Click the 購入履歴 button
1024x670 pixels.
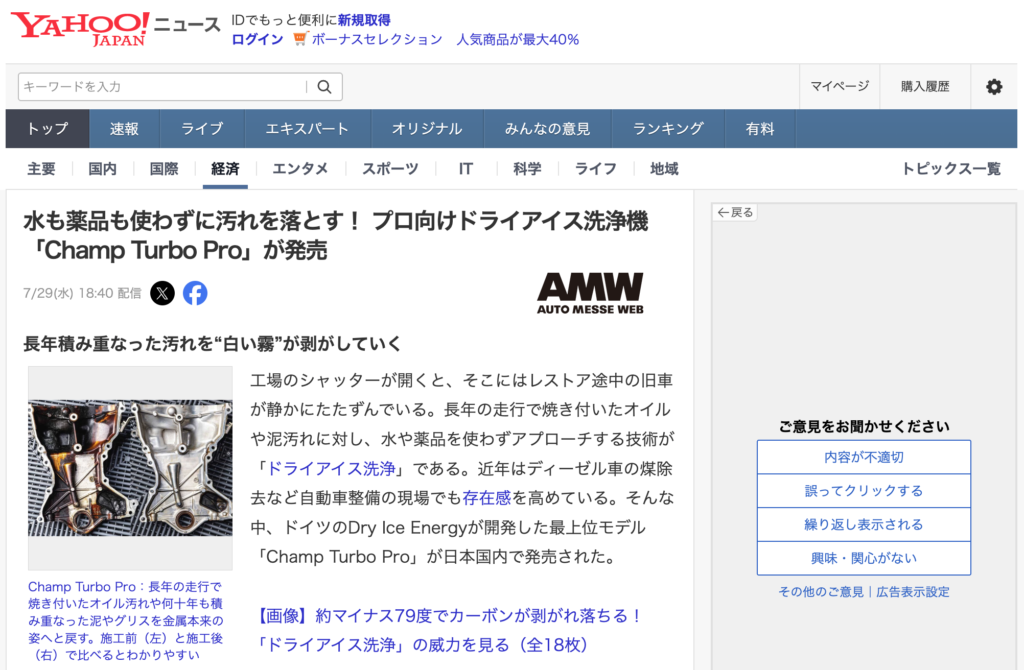point(925,86)
